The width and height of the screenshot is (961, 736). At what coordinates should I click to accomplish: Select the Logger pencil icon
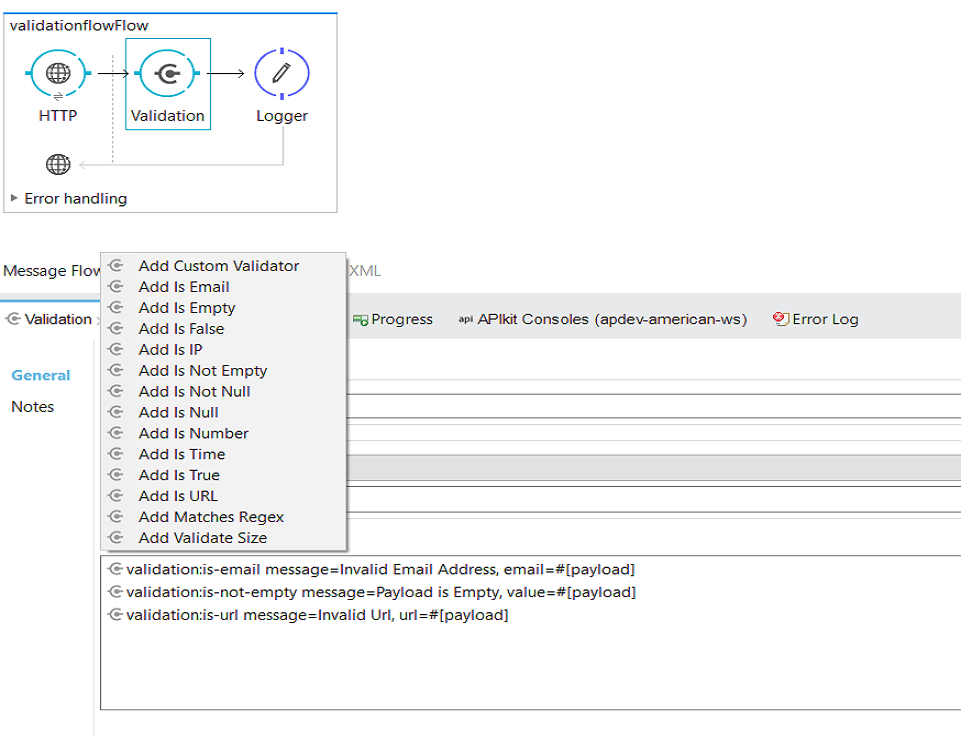(282, 73)
